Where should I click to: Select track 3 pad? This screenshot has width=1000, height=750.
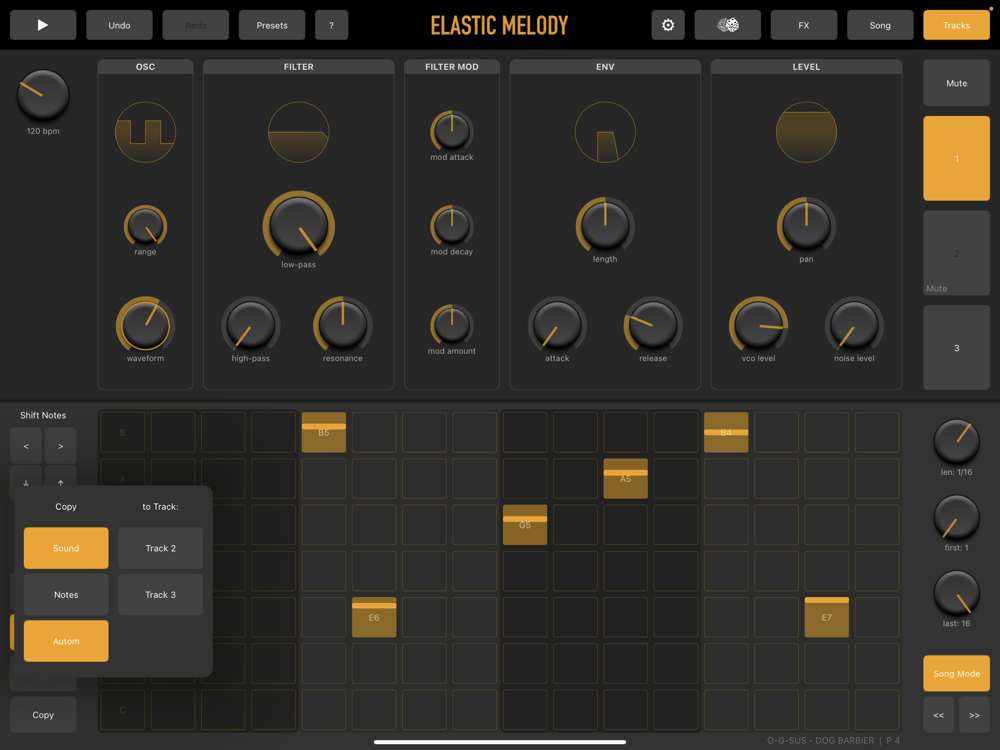pyautogui.click(x=957, y=348)
